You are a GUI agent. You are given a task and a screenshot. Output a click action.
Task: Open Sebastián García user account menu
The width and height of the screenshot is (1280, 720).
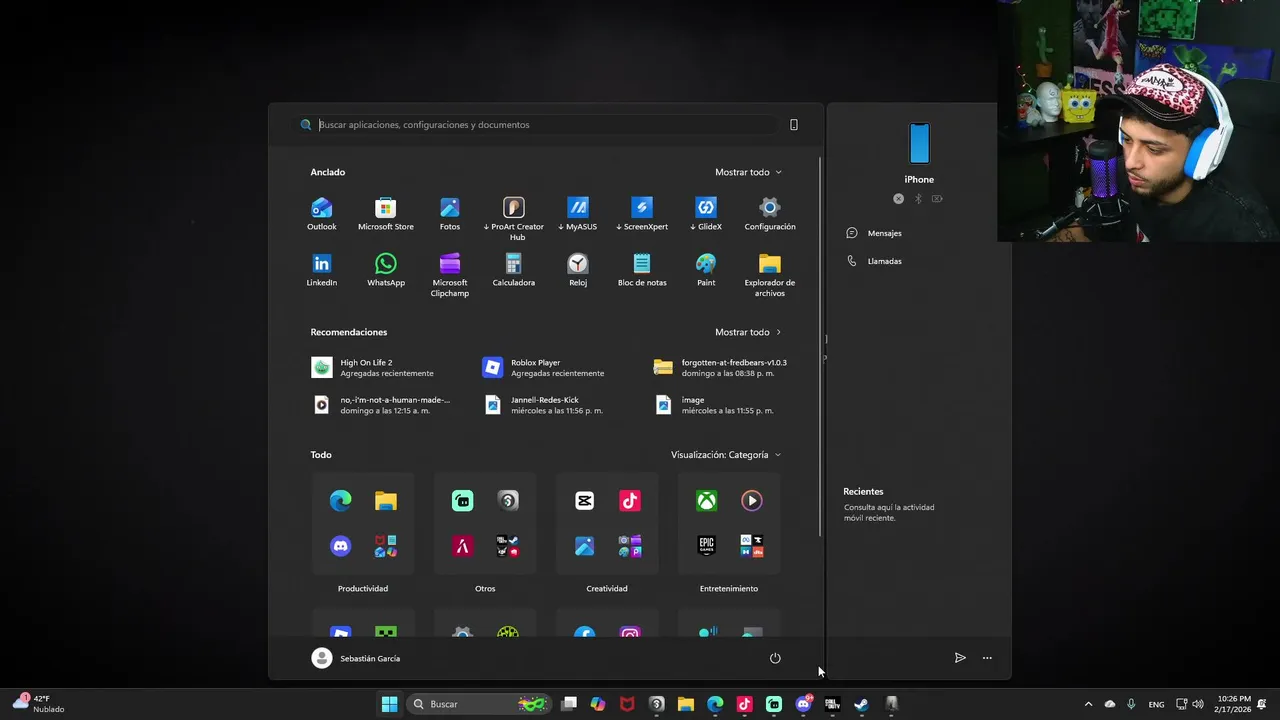(356, 658)
